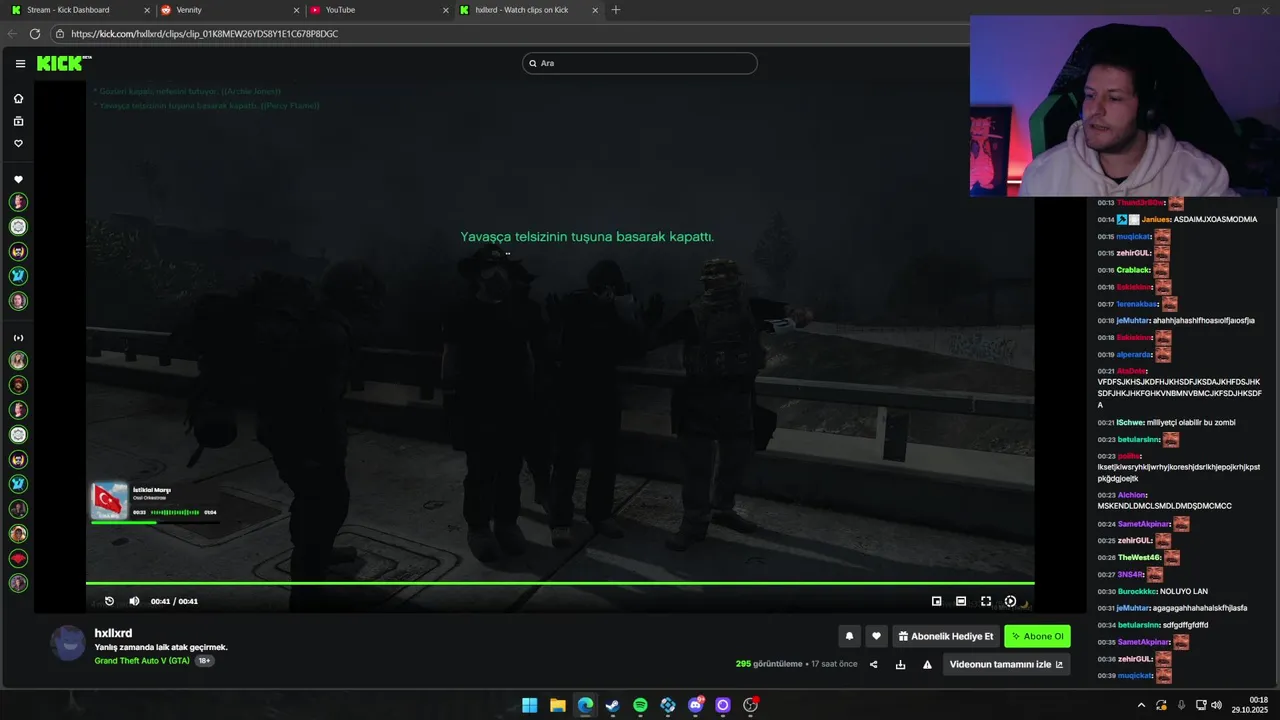Click the 18+ tag badge
Screen dimensions: 1280x720
204,661
